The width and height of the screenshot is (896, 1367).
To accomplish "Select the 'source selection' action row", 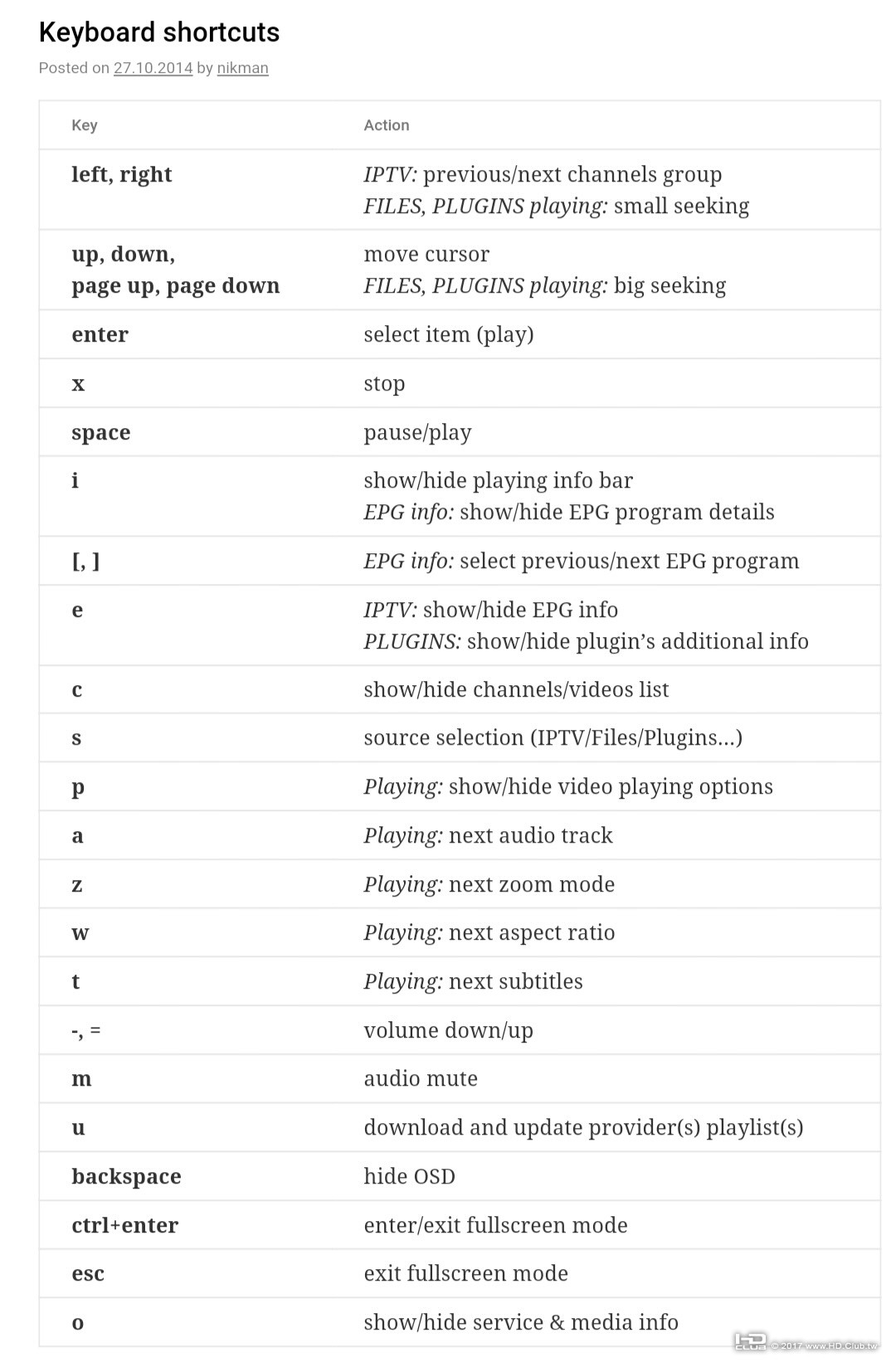I will [460, 738].
